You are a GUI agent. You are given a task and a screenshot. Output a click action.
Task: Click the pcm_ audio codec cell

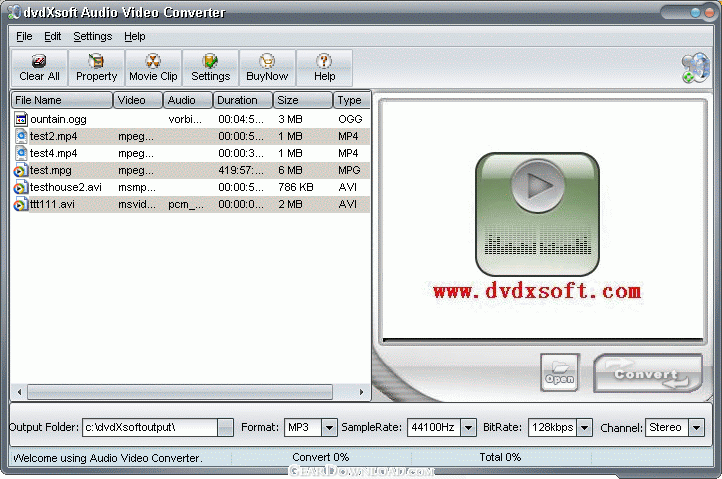pyautogui.click(x=186, y=204)
